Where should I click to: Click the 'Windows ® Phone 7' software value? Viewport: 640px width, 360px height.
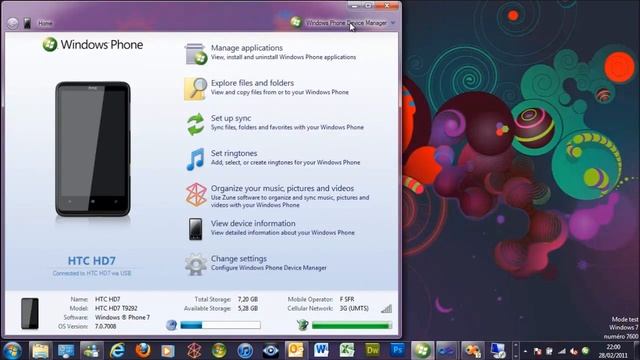[122, 317]
